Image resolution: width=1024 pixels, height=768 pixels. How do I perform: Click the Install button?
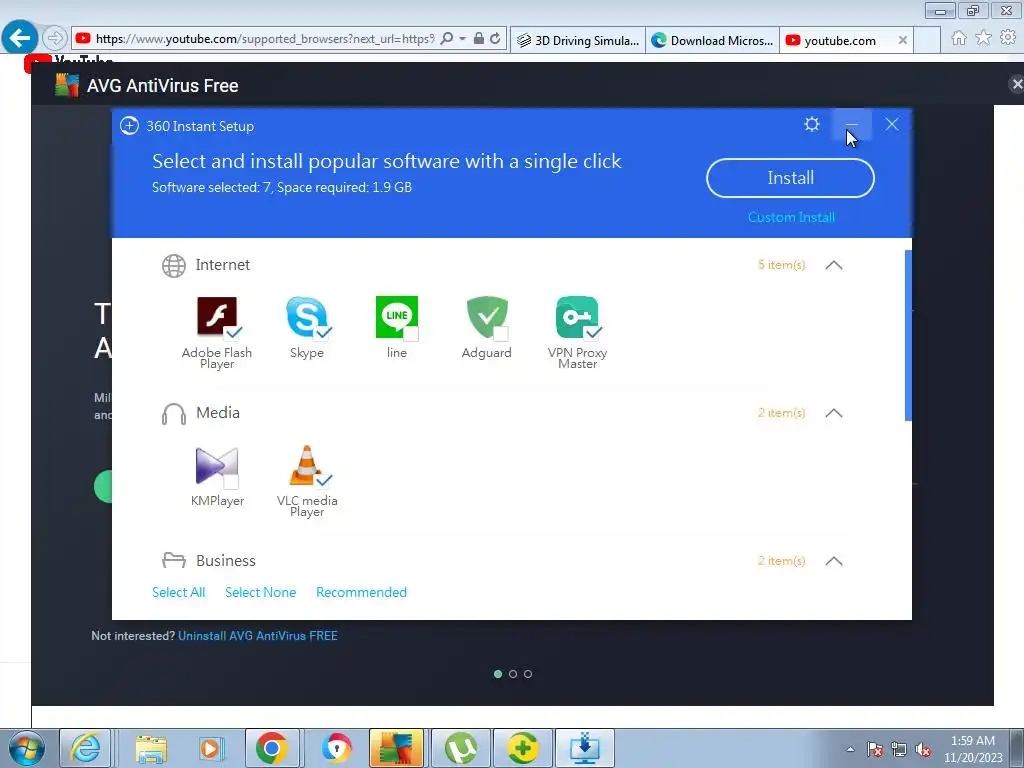click(x=790, y=178)
